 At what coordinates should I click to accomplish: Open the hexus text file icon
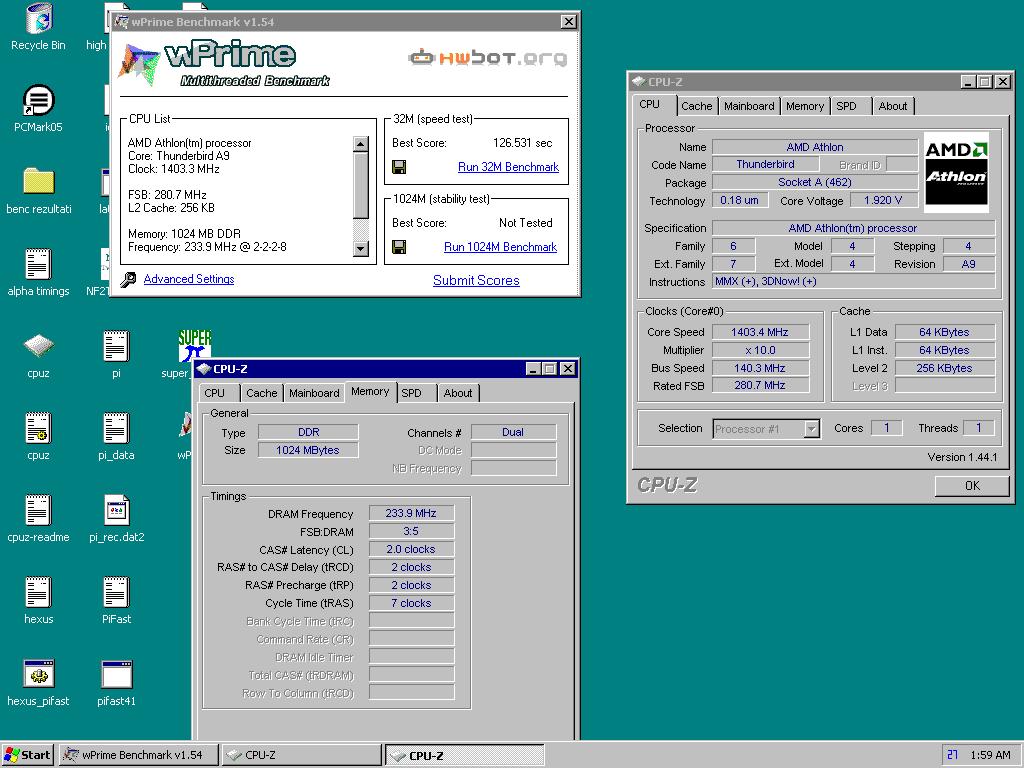point(39,592)
